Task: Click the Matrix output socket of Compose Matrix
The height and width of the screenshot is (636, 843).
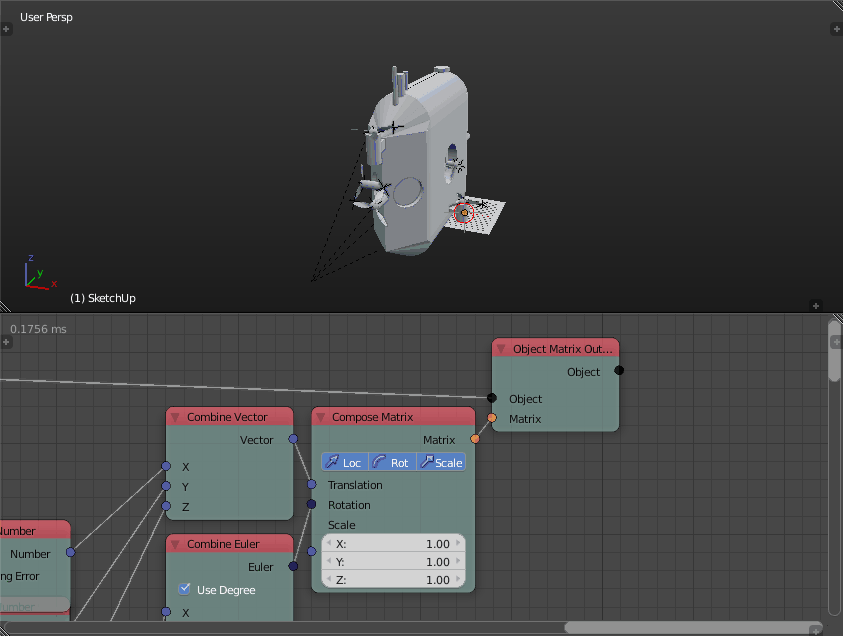Action: 475,438
